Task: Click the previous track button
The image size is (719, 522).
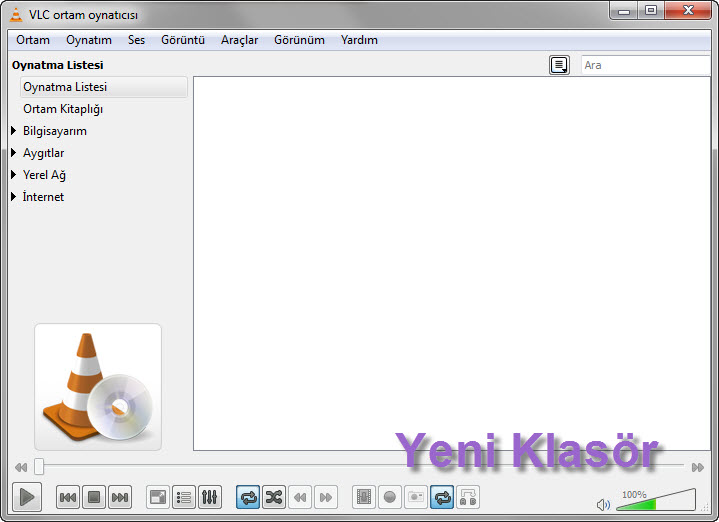Action: [68, 497]
